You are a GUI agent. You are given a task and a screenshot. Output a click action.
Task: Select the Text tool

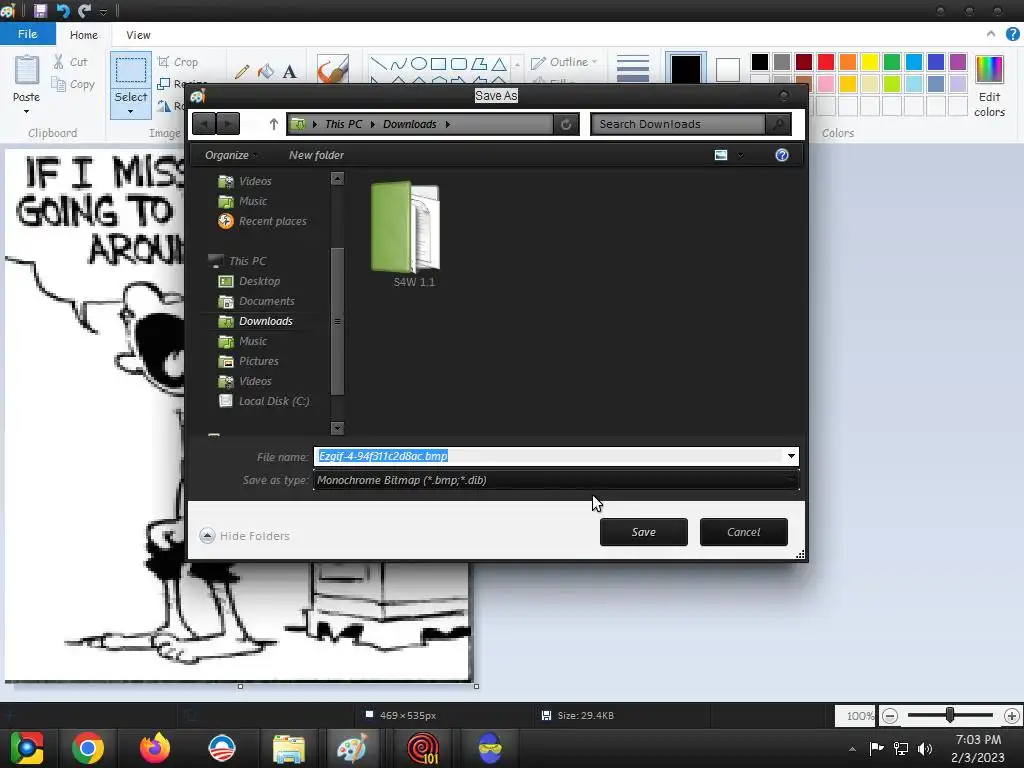pyautogui.click(x=289, y=71)
